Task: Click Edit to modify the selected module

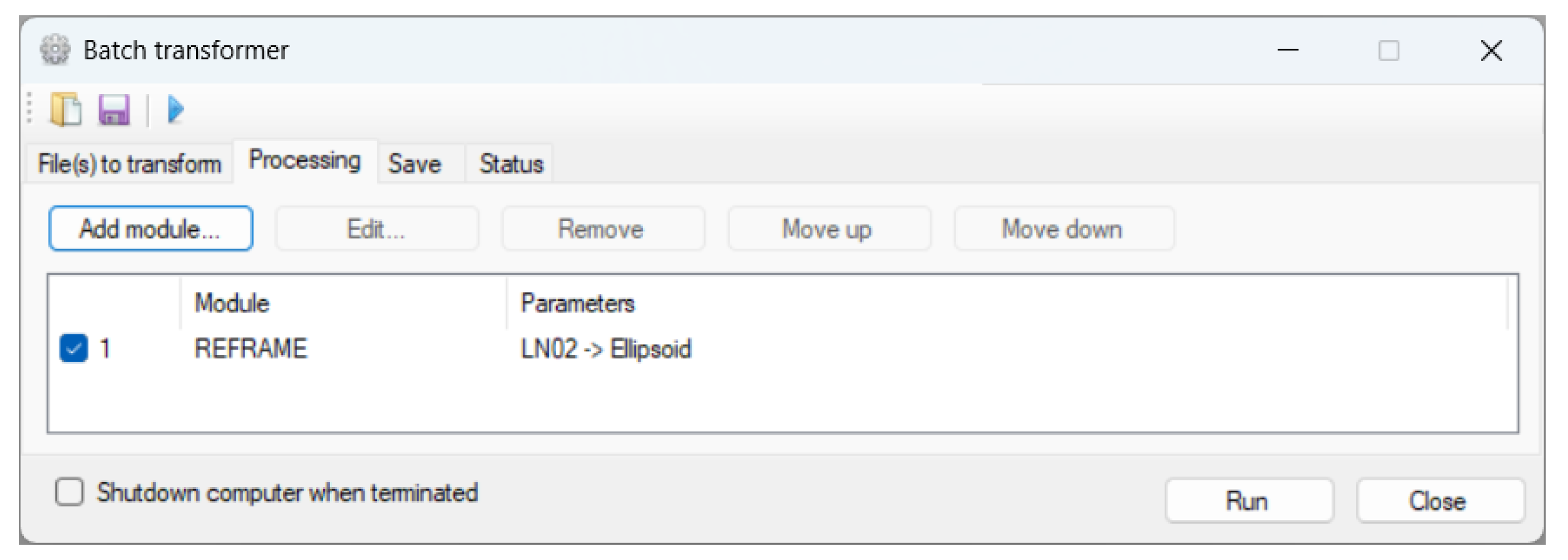Action: pos(377,229)
